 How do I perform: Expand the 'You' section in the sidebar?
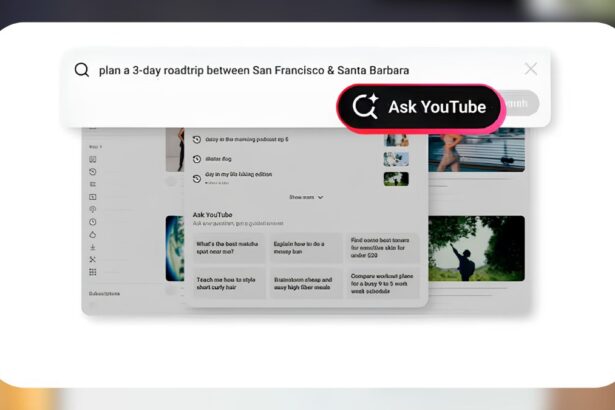[95, 147]
